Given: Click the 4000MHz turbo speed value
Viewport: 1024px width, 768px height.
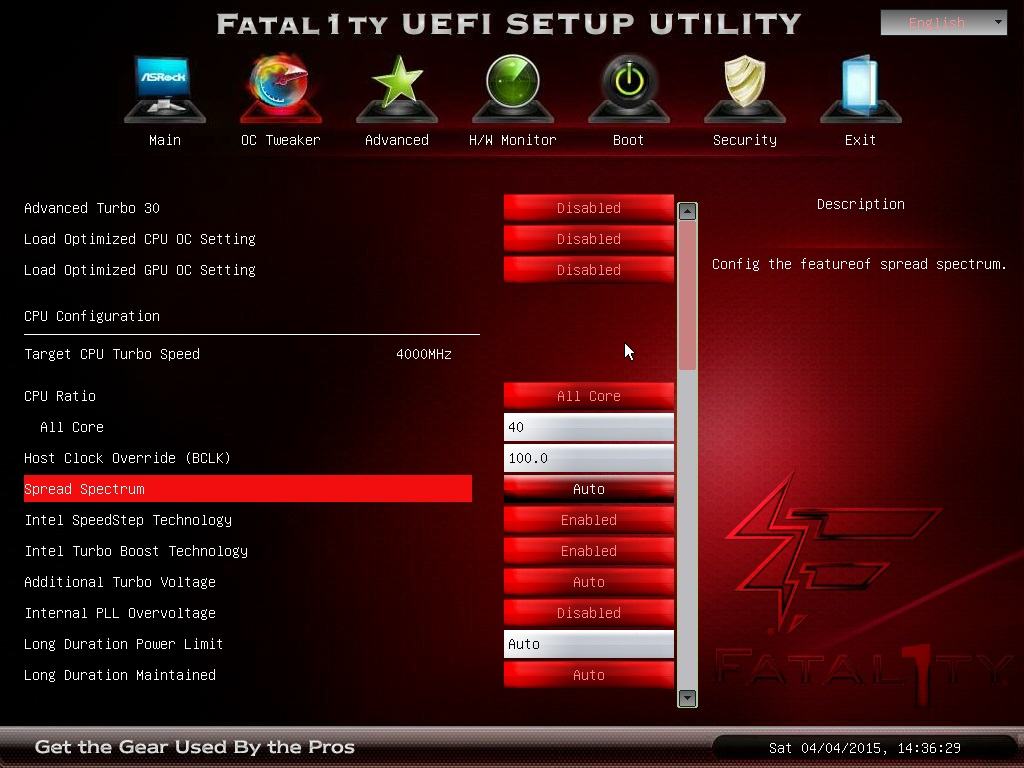Looking at the screenshot, I should click(x=424, y=354).
